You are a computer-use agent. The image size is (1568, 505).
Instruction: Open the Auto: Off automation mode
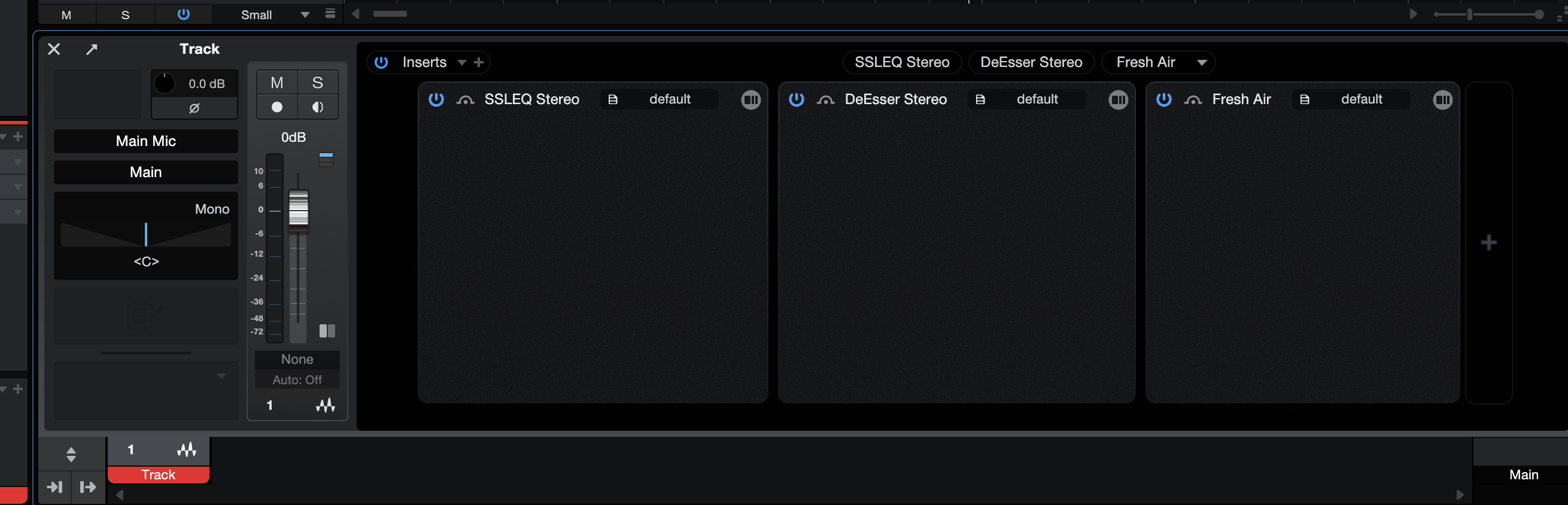point(297,381)
